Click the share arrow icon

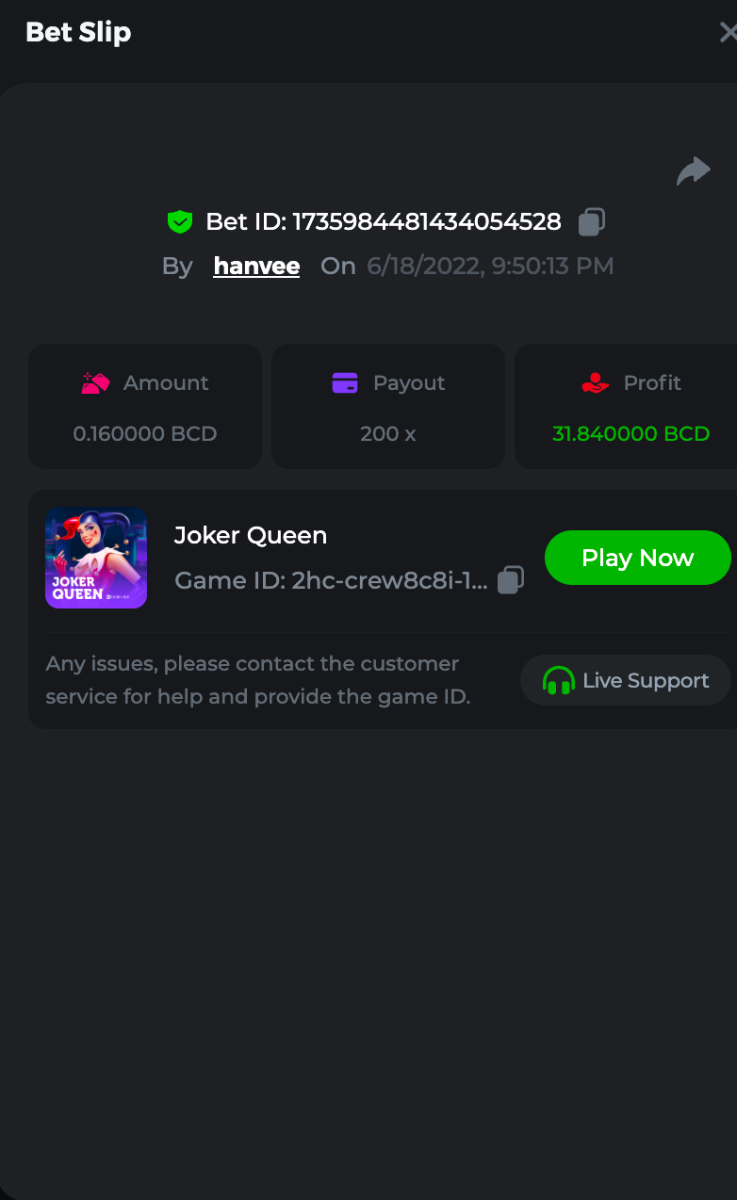693,171
